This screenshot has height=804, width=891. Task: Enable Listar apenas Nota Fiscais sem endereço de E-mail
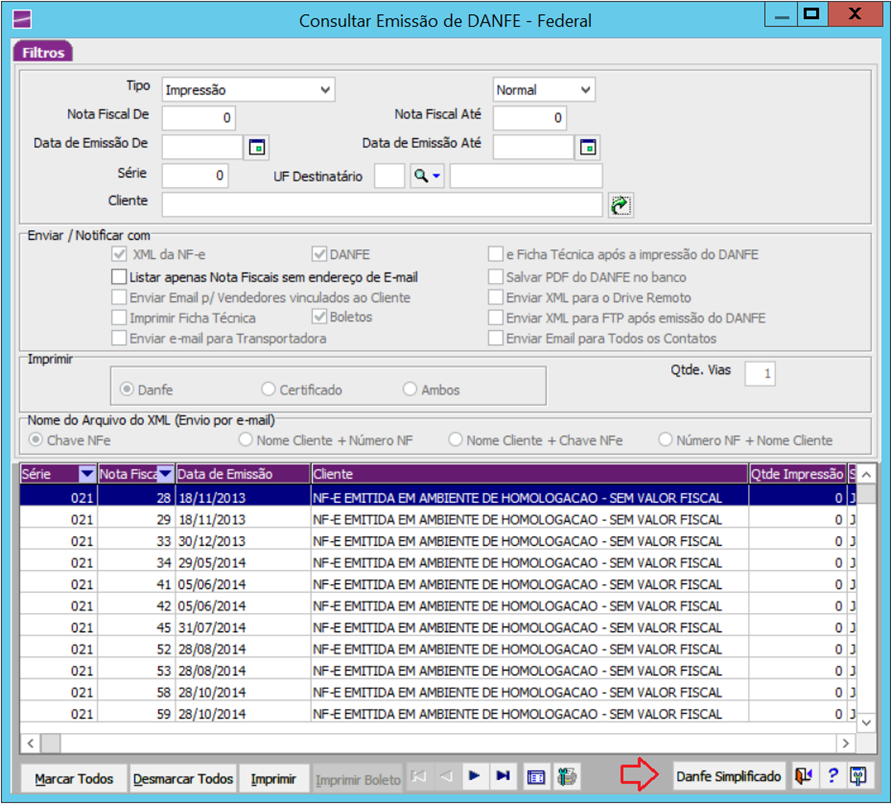tap(119, 277)
